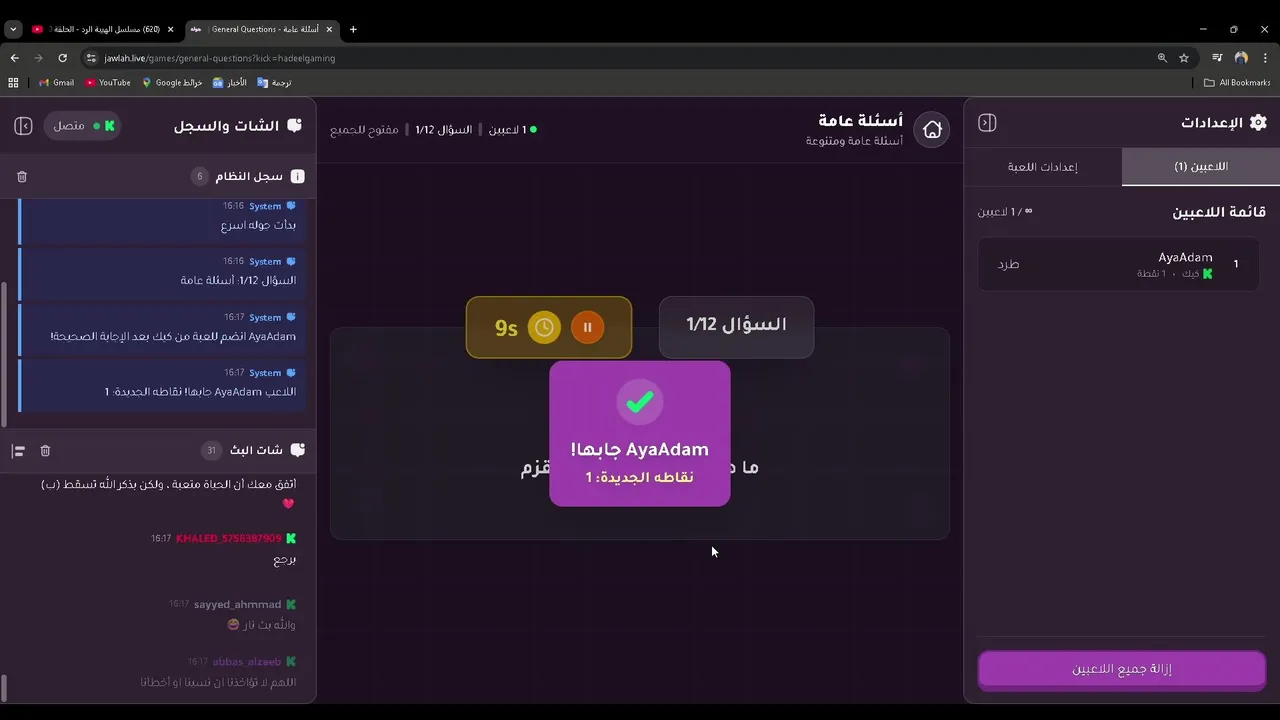Click chat username sayyed_ahmmad
Viewport: 1280px width, 720px height.
(x=238, y=605)
